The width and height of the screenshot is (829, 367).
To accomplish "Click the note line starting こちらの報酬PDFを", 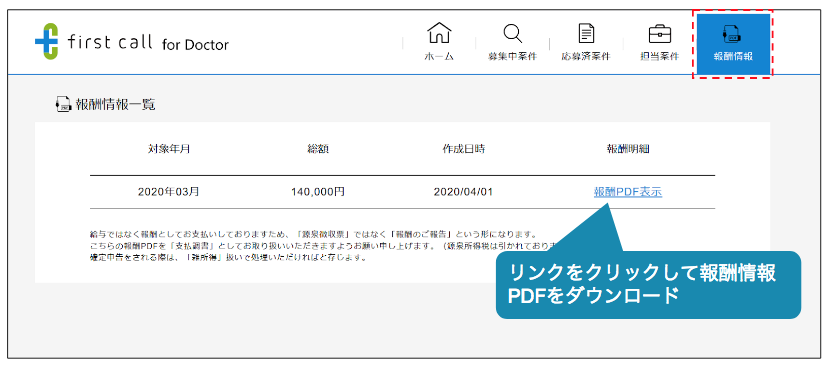I will tap(324, 246).
